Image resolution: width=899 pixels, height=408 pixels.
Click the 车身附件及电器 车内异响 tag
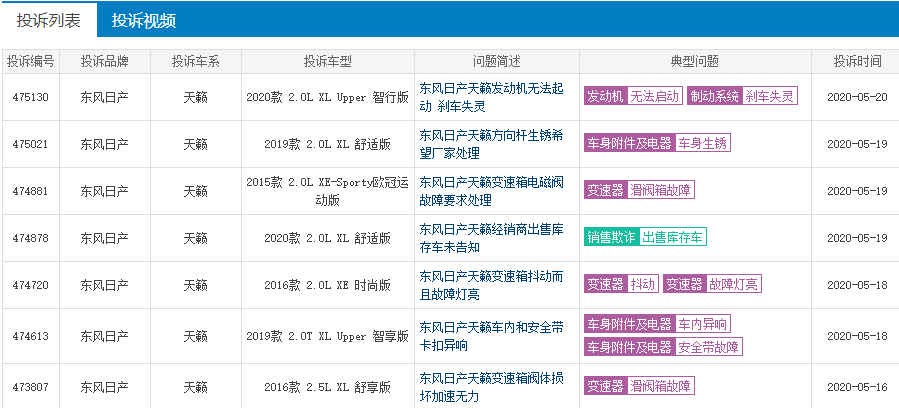(x=658, y=325)
